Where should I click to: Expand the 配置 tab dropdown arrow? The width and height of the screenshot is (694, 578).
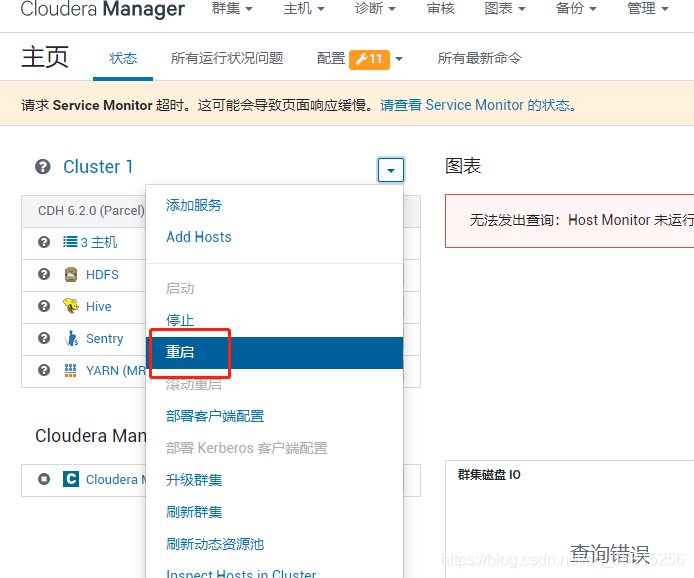[x=399, y=59]
